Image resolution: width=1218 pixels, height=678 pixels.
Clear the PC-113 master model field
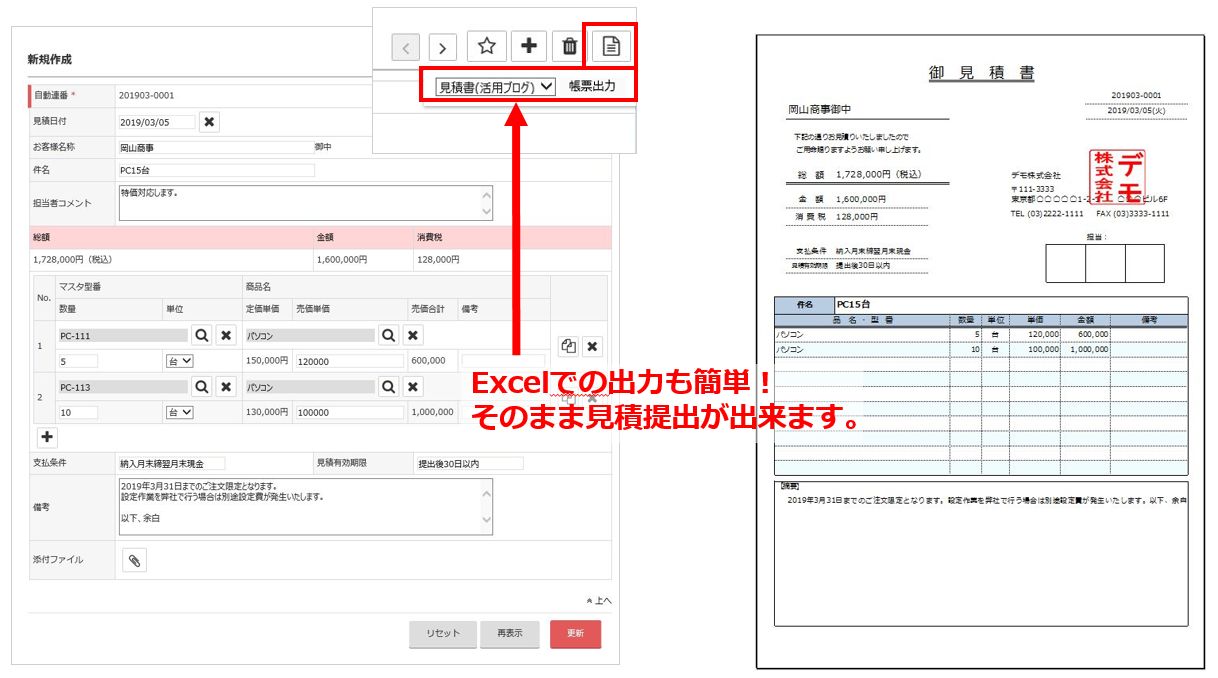tap(227, 386)
